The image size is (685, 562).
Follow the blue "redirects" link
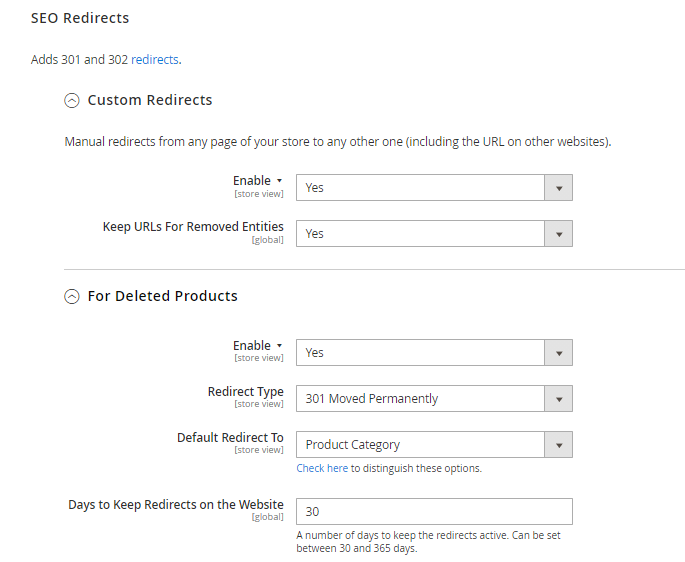click(155, 59)
